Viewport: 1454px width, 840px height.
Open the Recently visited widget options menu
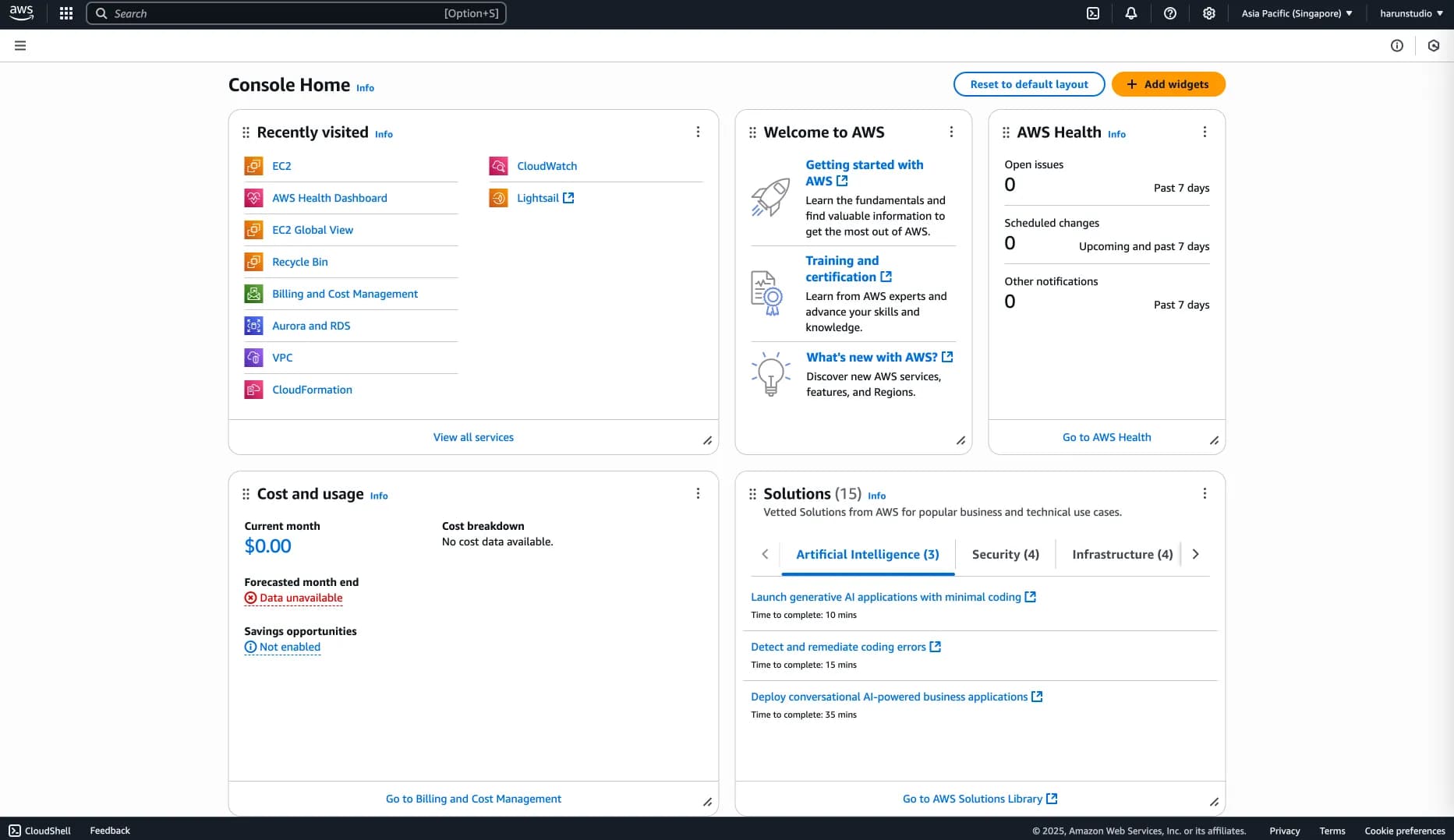(698, 132)
